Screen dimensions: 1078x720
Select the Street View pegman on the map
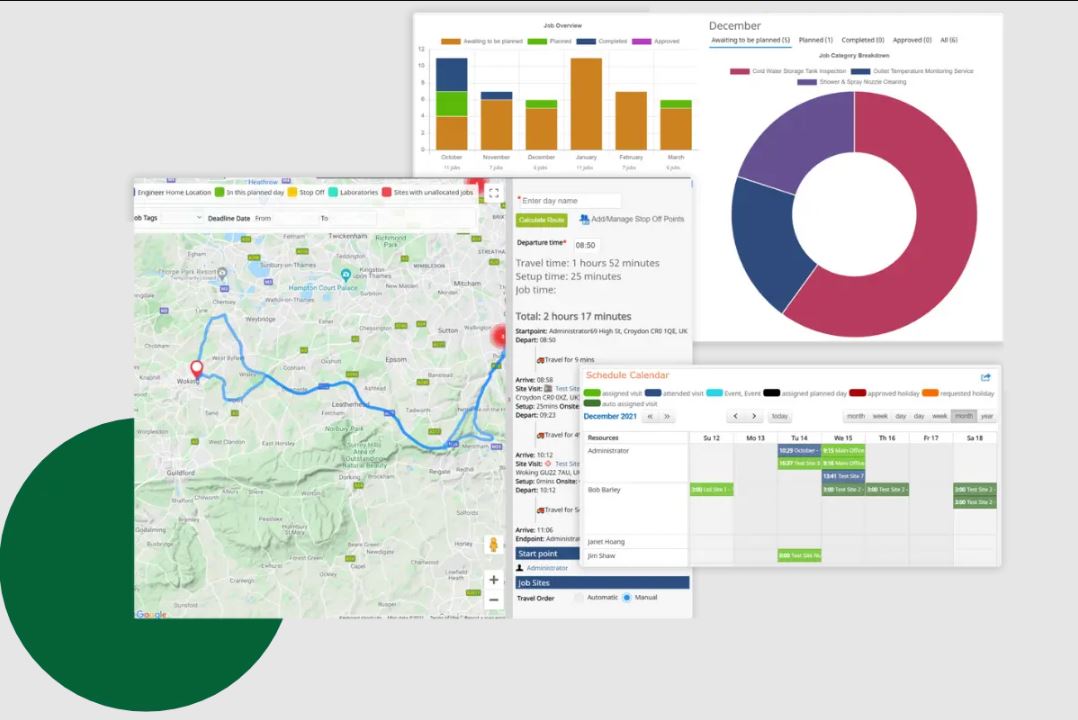point(493,546)
